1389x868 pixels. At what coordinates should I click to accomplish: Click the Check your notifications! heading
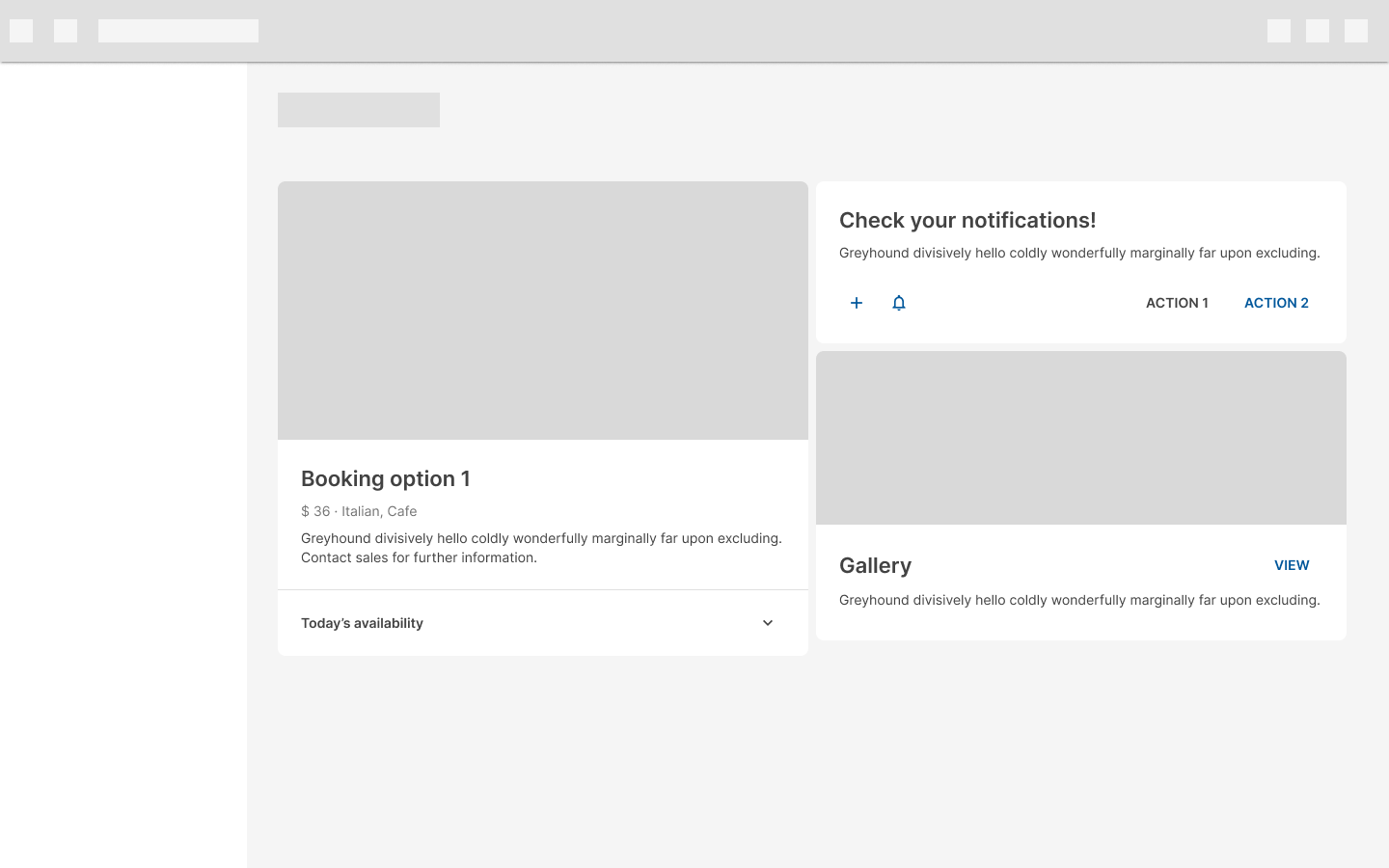(967, 220)
